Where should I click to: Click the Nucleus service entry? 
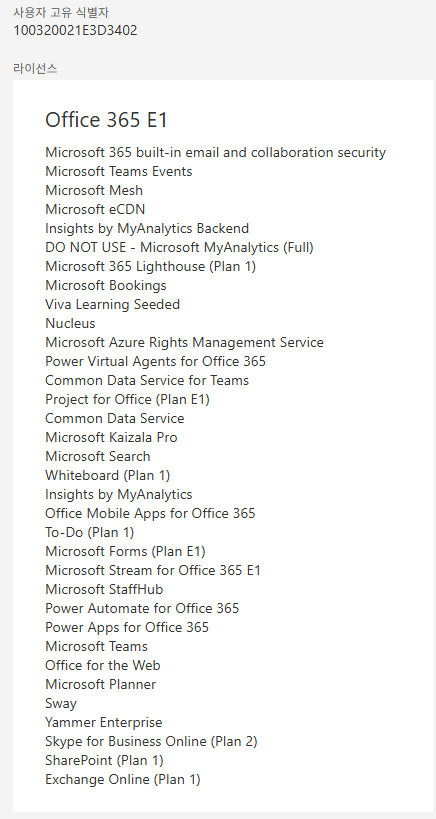point(70,323)
